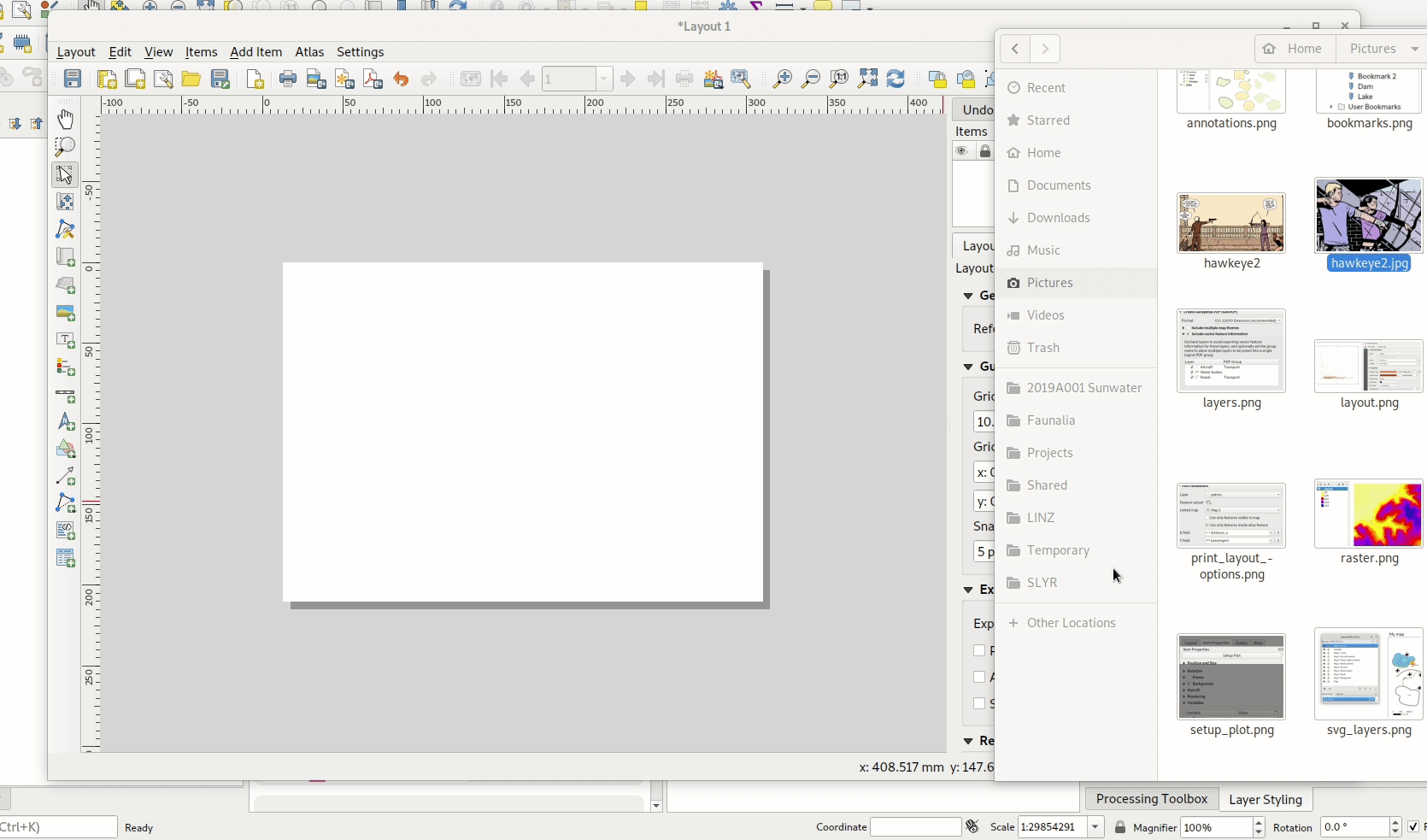Toggle the first export settings checkbox
Screen dimensions: 1427x840
979,650
